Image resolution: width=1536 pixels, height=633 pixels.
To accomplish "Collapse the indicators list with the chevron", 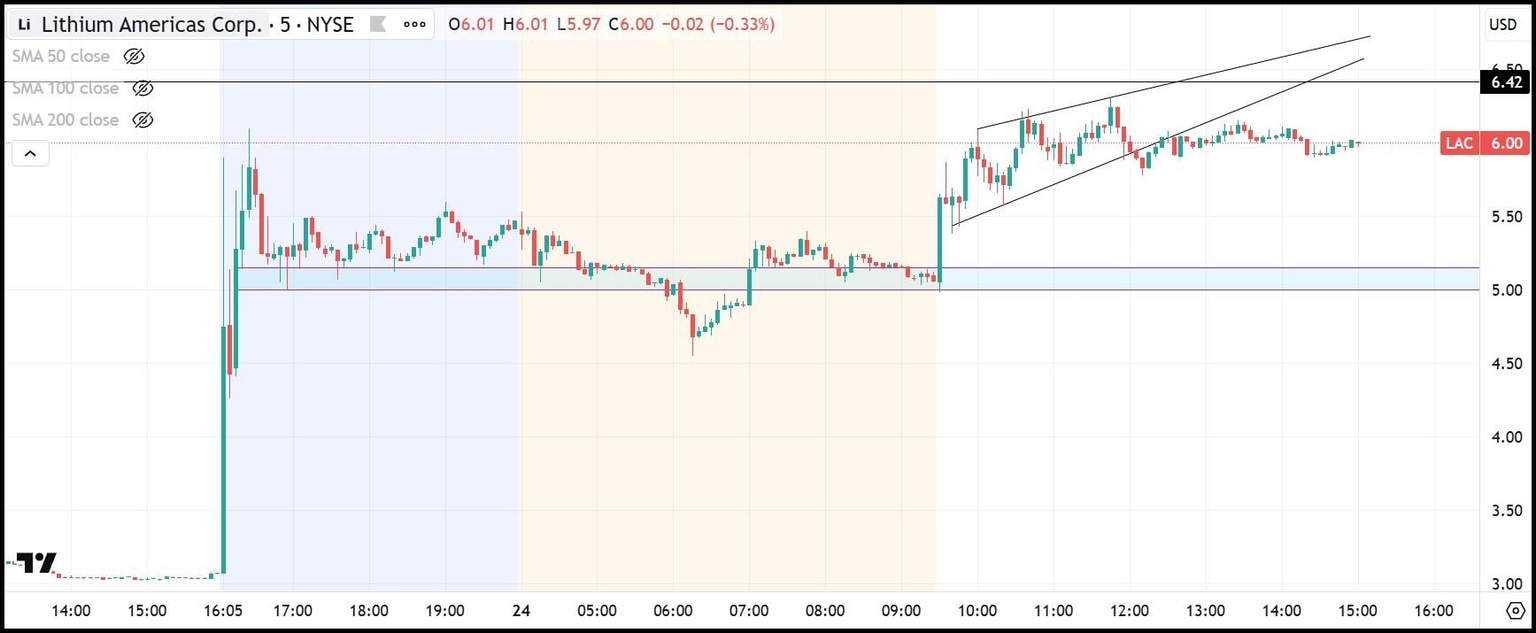I will pos(30,152).
